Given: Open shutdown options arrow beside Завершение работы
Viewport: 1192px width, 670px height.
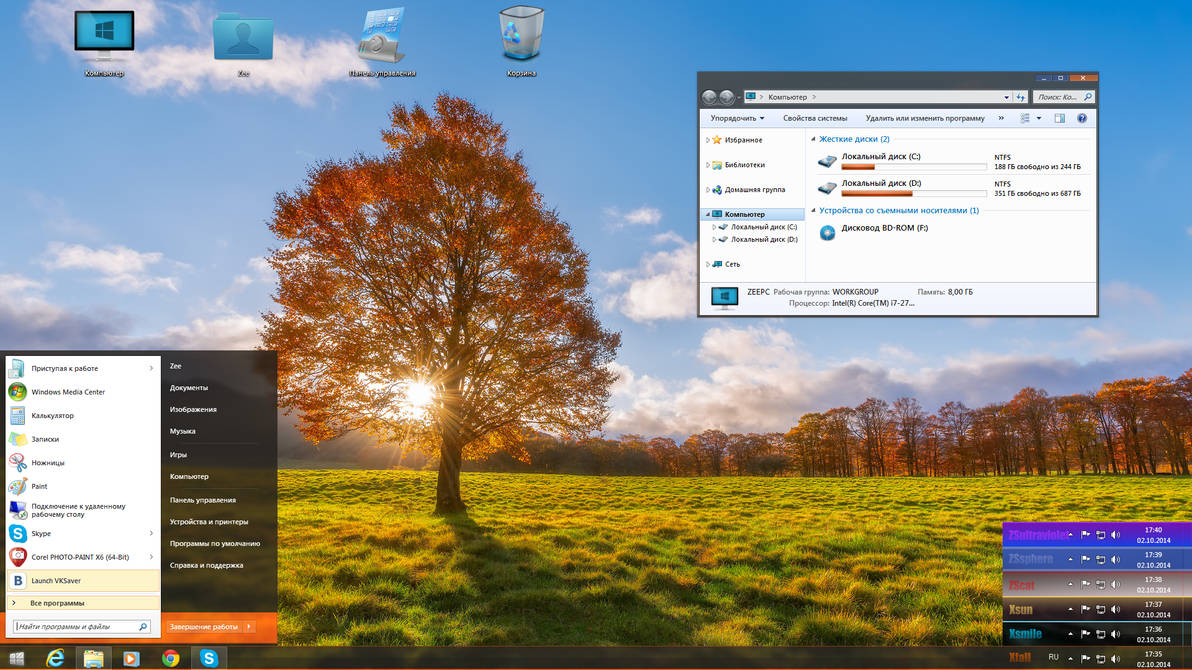Looking at the screenshot, I should (249, 627).
